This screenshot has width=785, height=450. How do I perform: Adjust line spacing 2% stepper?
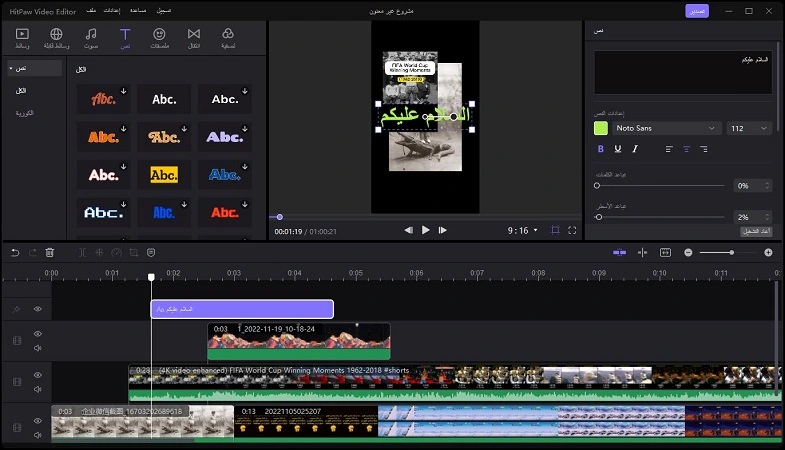[767, 217]
